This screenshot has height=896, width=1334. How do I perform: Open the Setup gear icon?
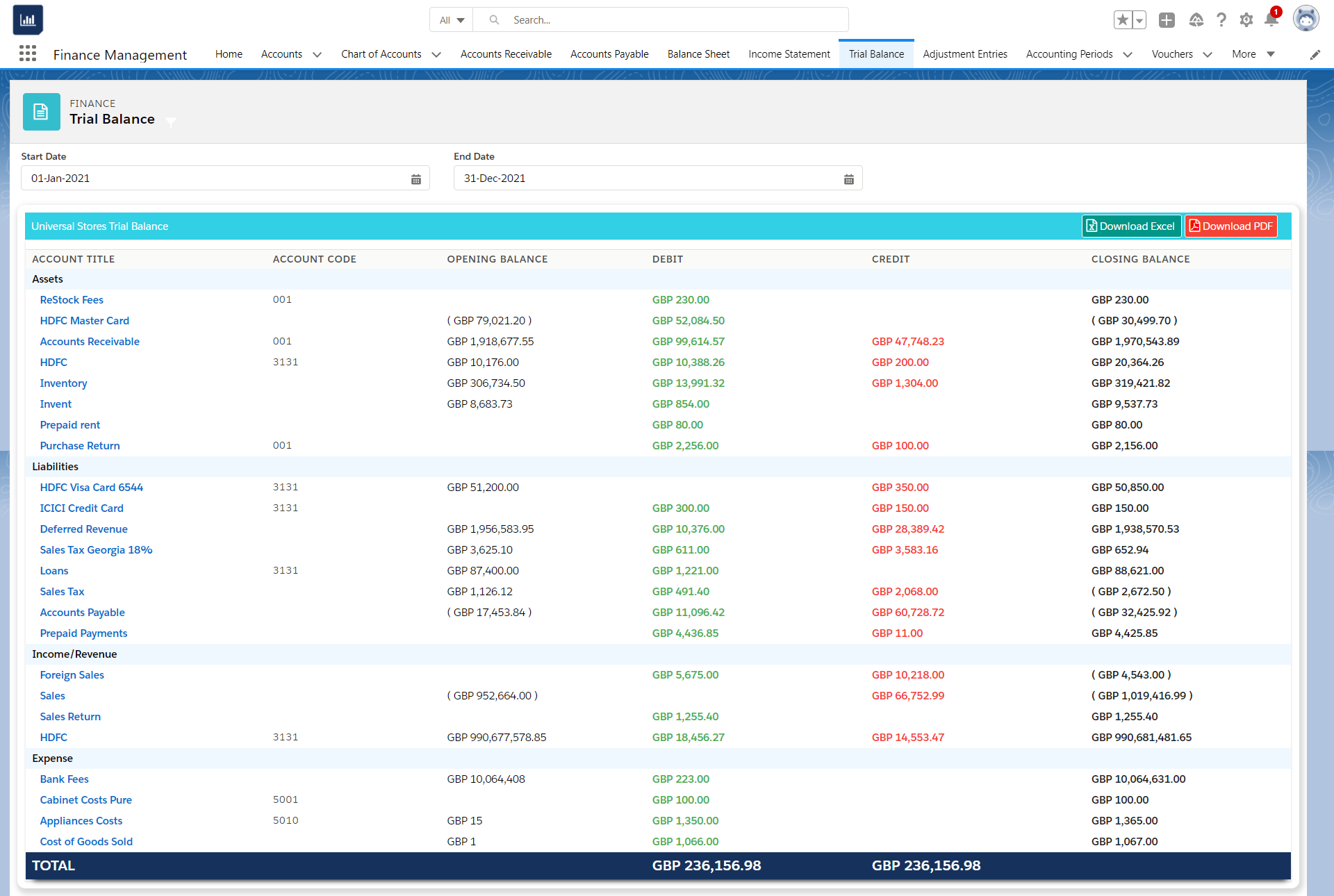[1246, 20]
